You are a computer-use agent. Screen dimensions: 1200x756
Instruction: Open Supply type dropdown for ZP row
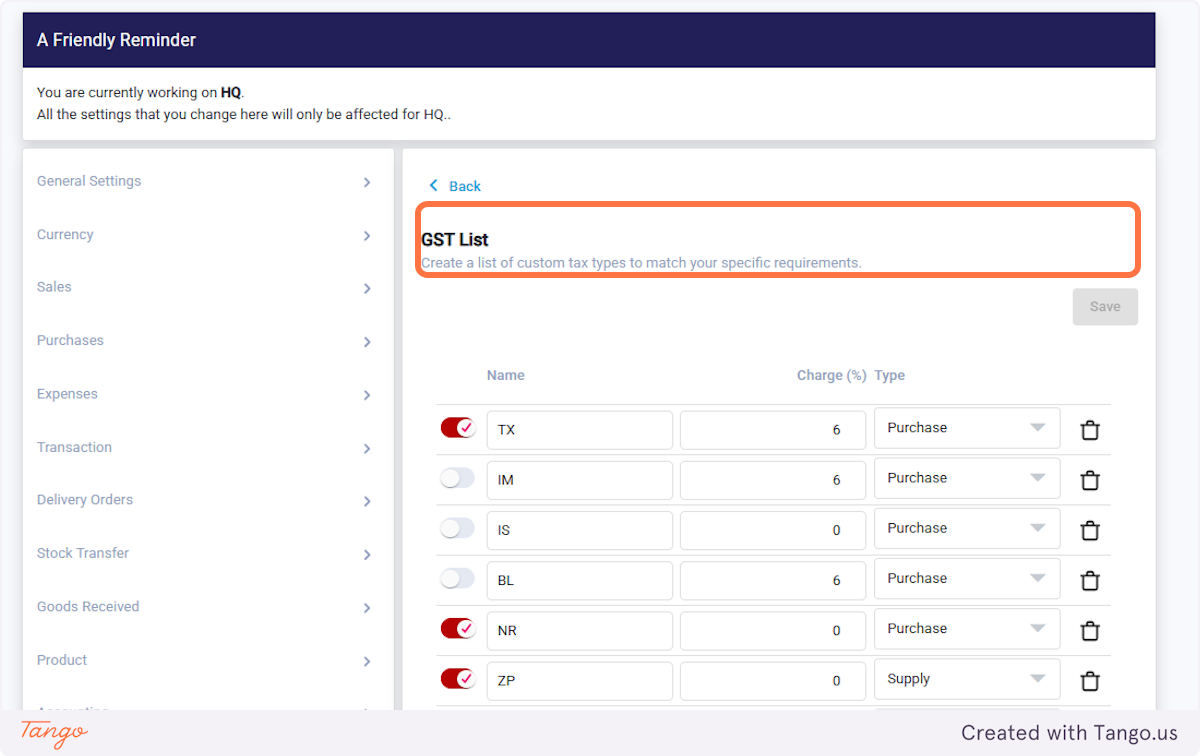point(967,679)
